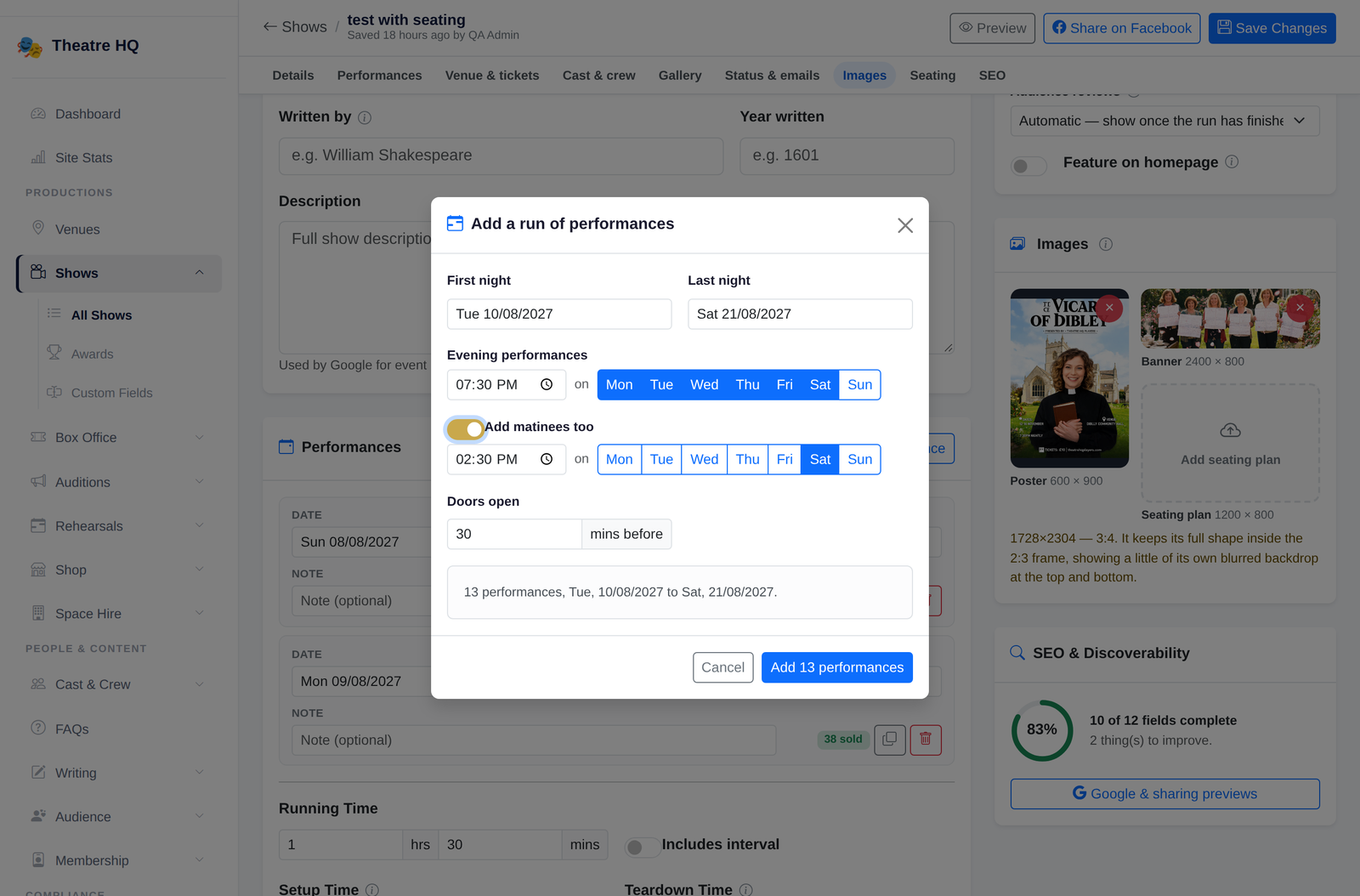
Task: Close the Add a run of performances dialog
Action: pyautogui.click(x=905, y=225)
